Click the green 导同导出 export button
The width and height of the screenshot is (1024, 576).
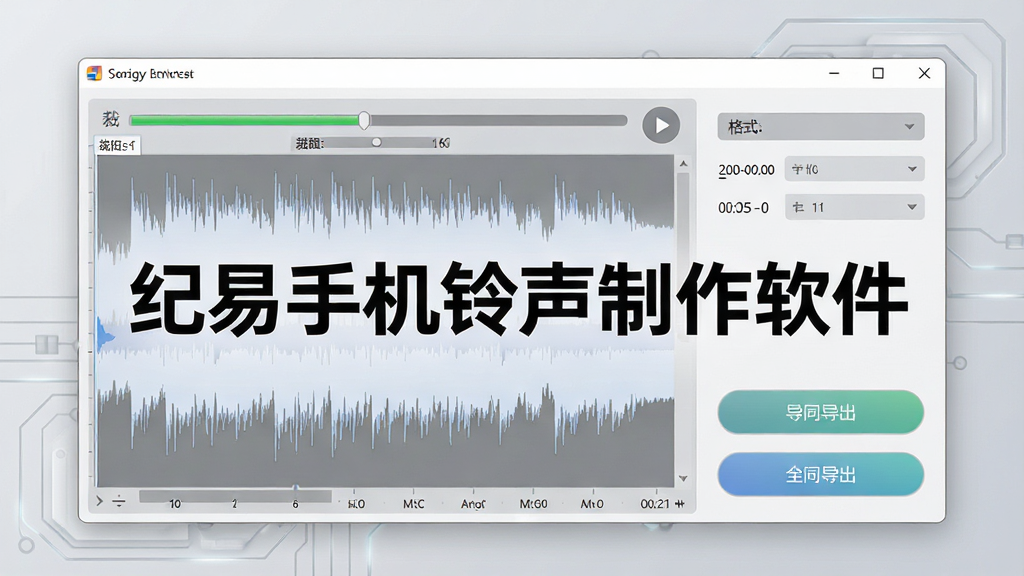click(x=820, y=412)
